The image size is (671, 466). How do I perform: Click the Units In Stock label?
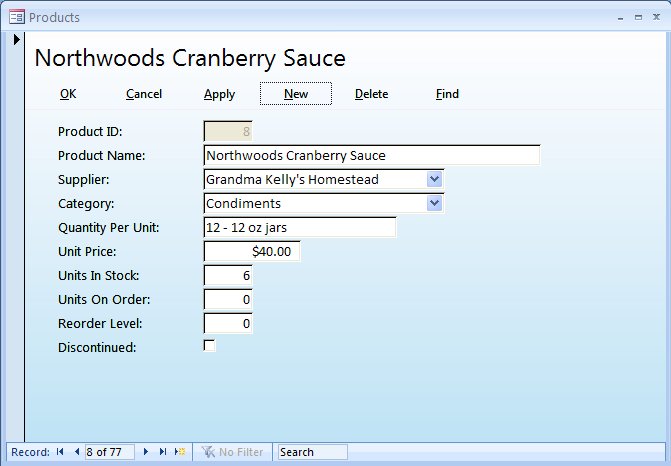[x=99, y=275]
